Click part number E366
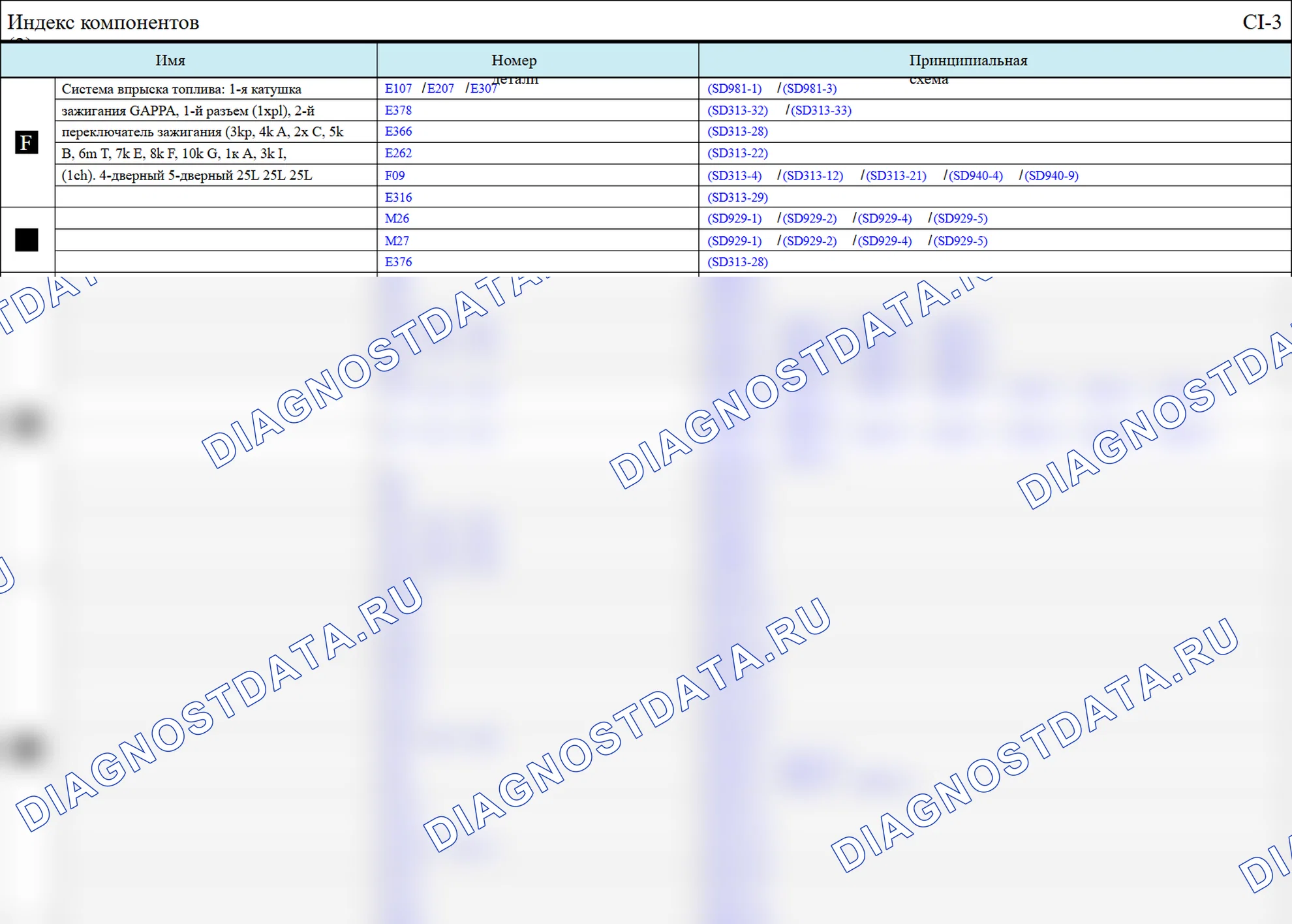The width and height of the screenshot is (1292, 924). (398, 132)
